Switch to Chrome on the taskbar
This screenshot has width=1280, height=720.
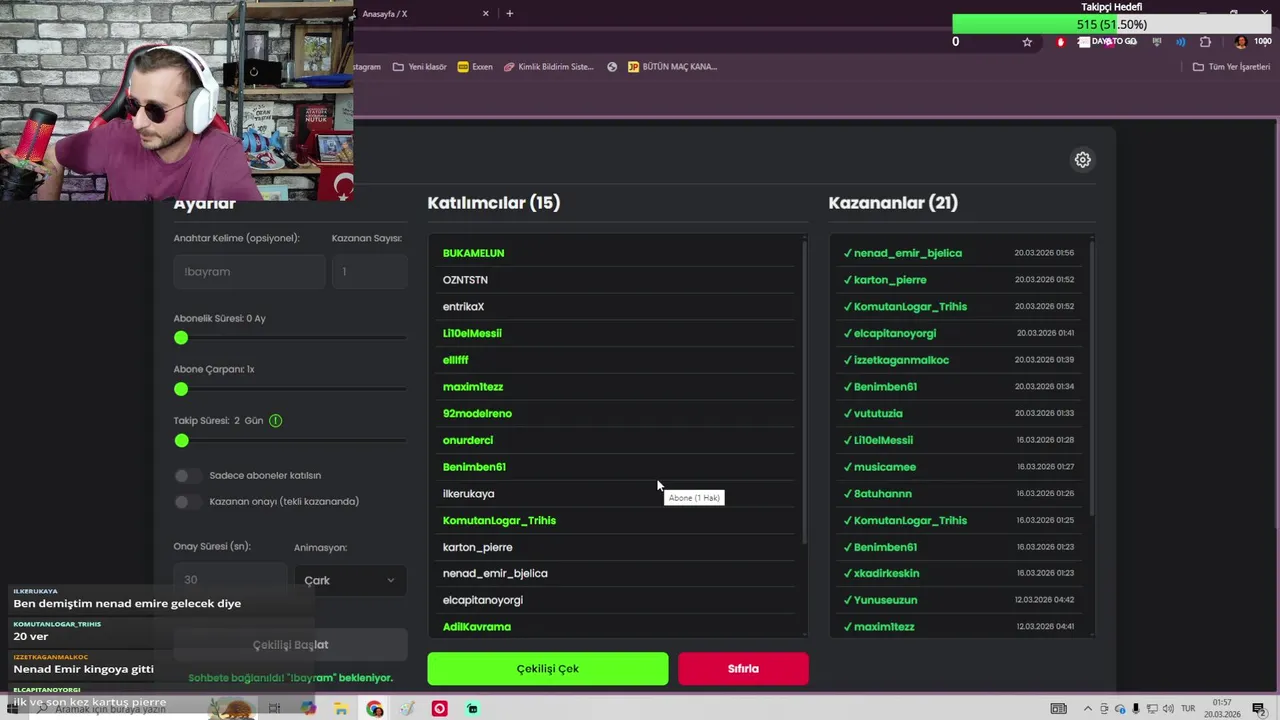[x=374, y=709]
